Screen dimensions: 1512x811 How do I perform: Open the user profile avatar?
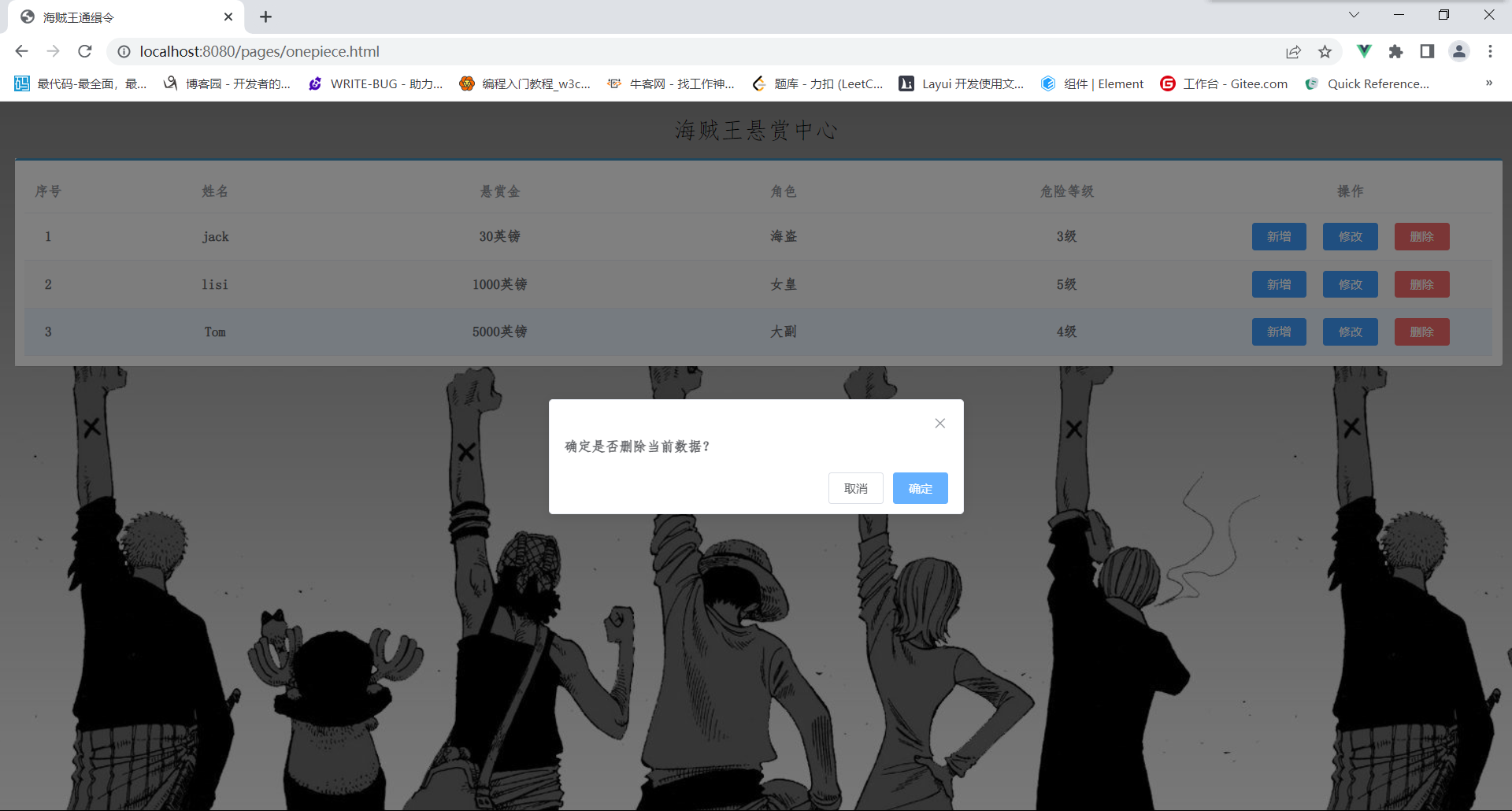(1459, 51)
